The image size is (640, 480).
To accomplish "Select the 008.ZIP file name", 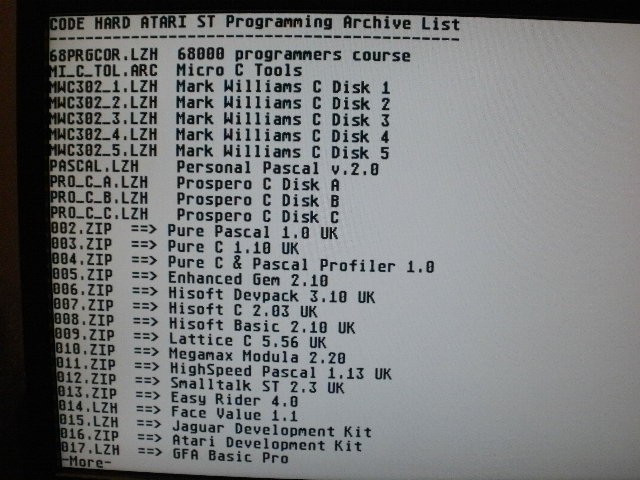I will [84, 320].
